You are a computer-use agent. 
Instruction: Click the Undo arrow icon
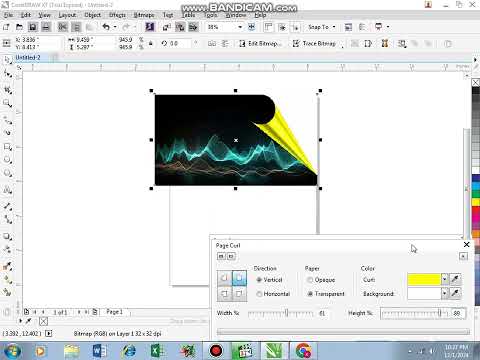(106, 27)
